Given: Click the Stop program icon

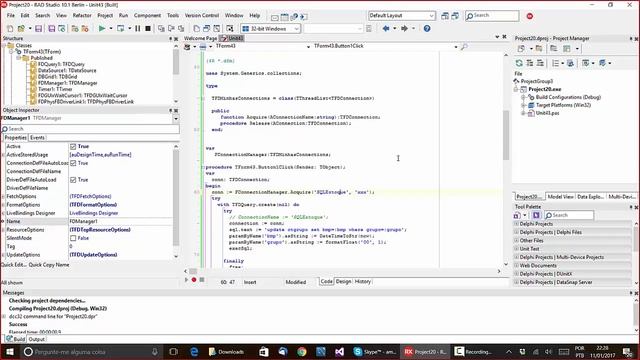Looking at the screenshot, I should pos(148,29).
